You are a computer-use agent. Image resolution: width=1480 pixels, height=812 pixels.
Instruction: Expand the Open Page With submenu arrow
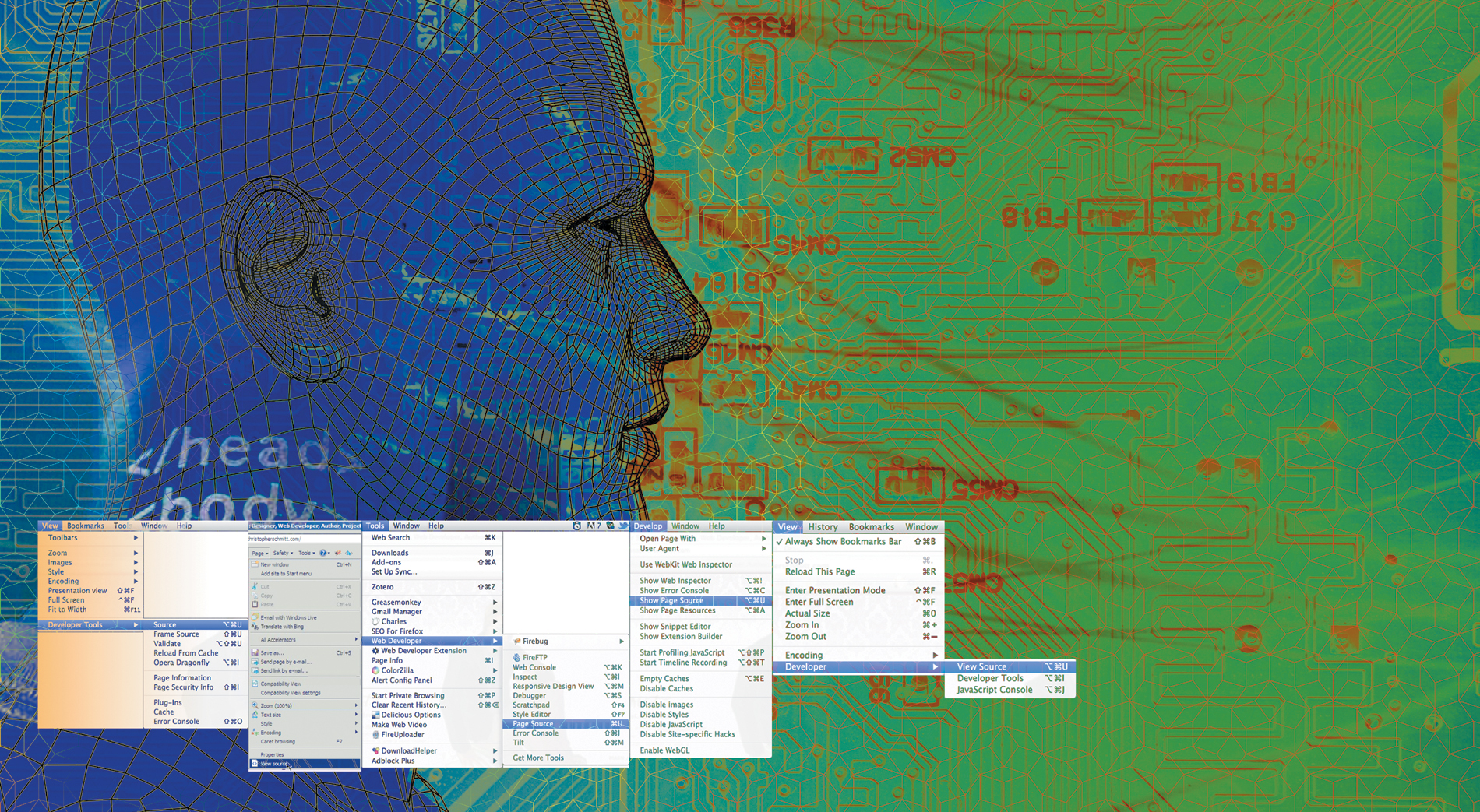[x=764, y=538]
